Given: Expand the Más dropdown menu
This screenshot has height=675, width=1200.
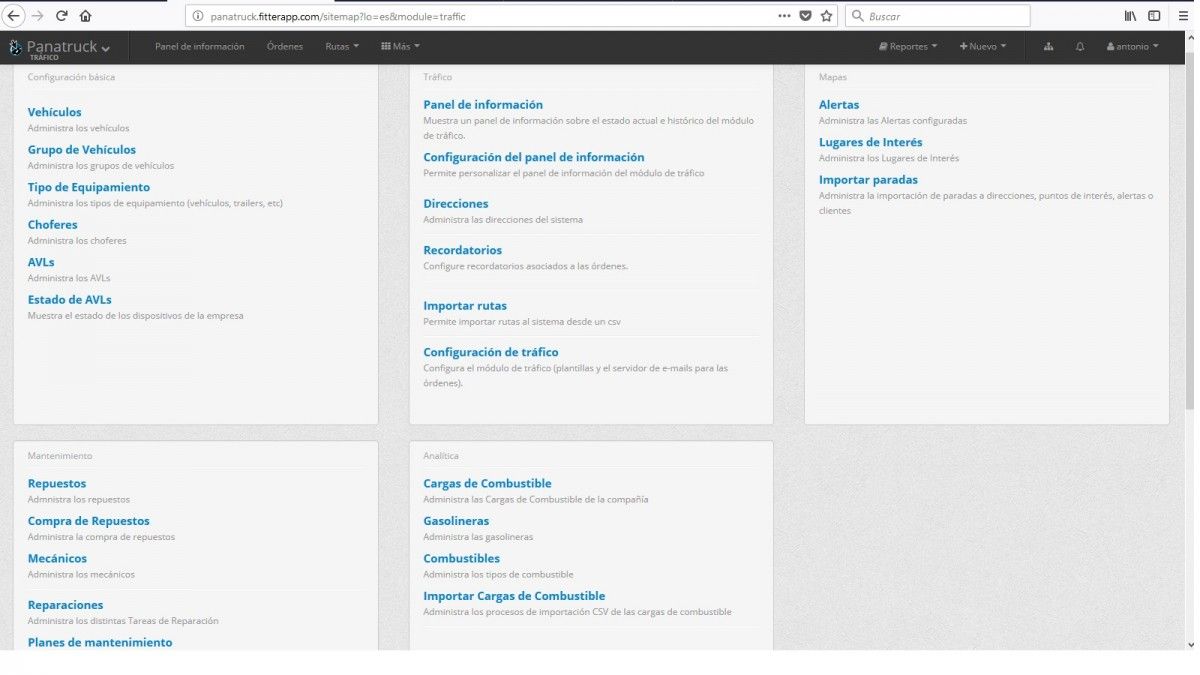Looking at the screenshot, I should click(x=400, y=47).
